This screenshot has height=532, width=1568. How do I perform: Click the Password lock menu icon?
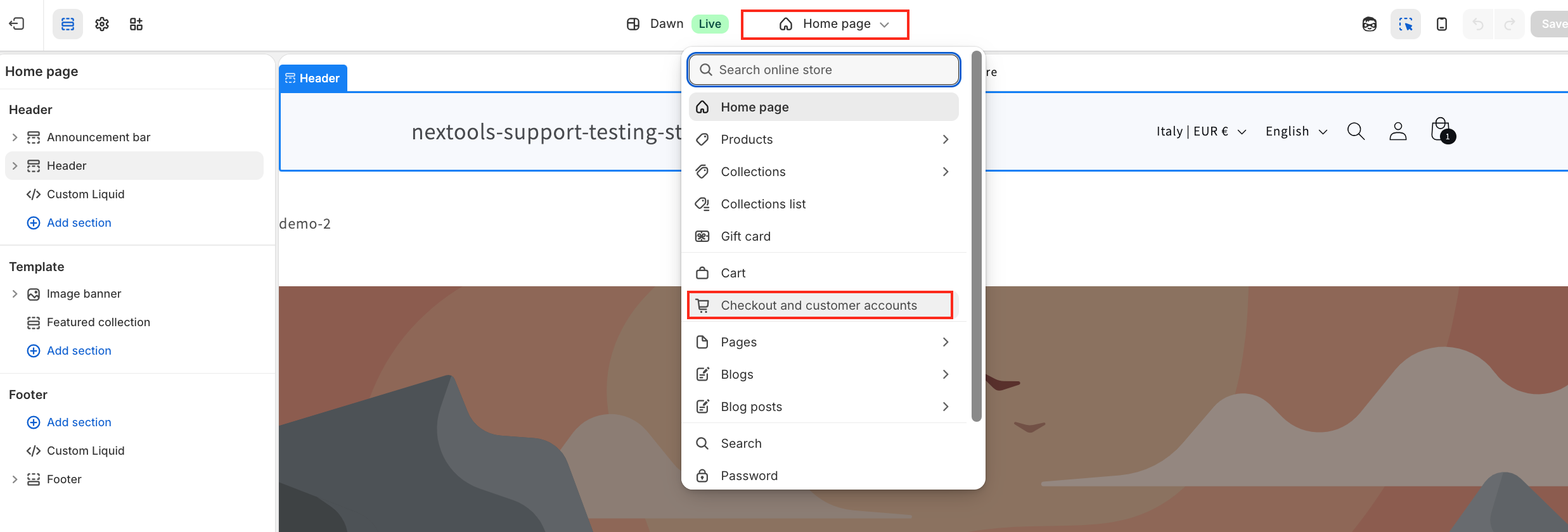pyautogui.click(x=702, y=476)
